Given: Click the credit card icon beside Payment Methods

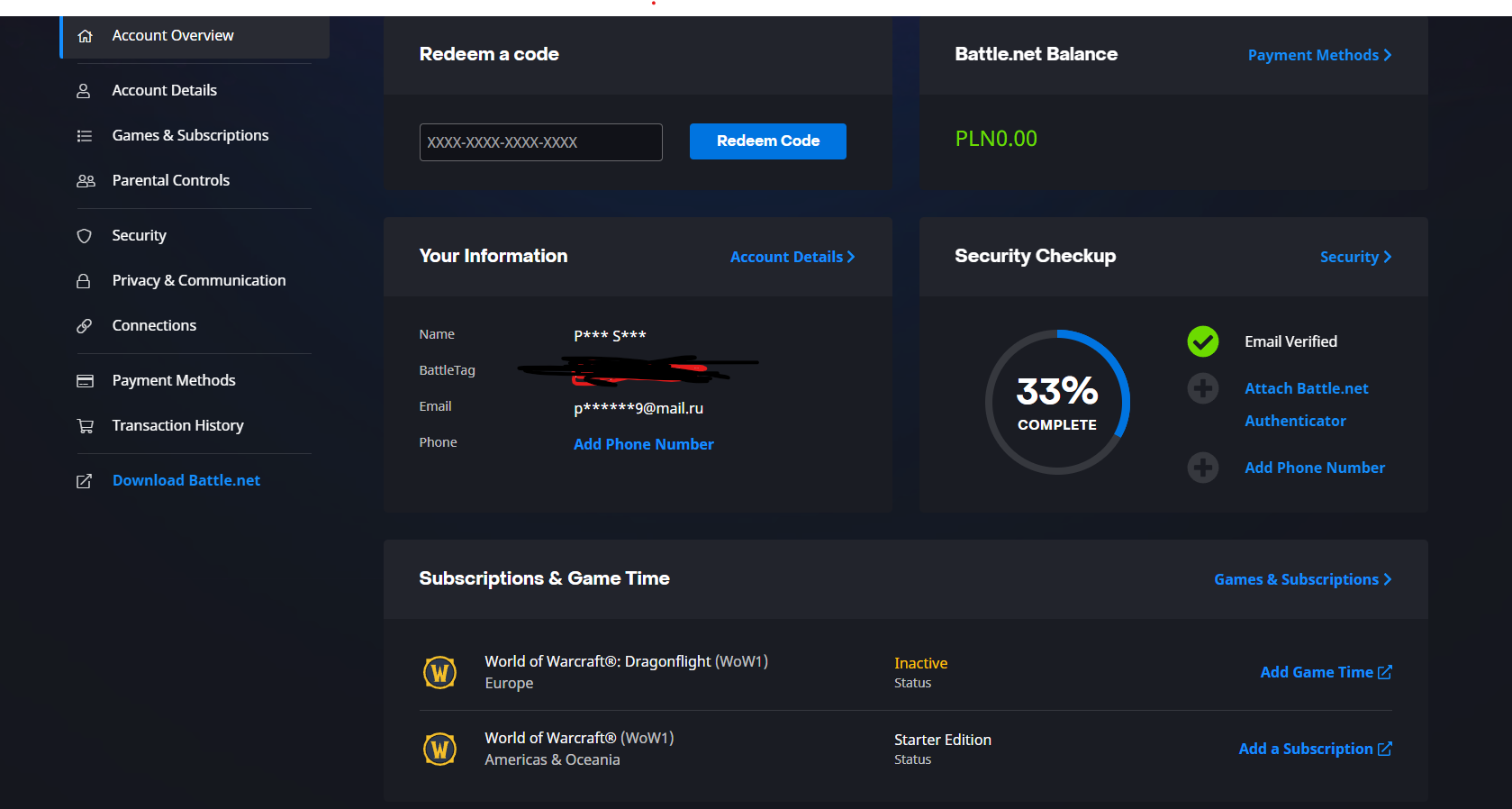Looking at the screenshot, I should tap(85, 381).
